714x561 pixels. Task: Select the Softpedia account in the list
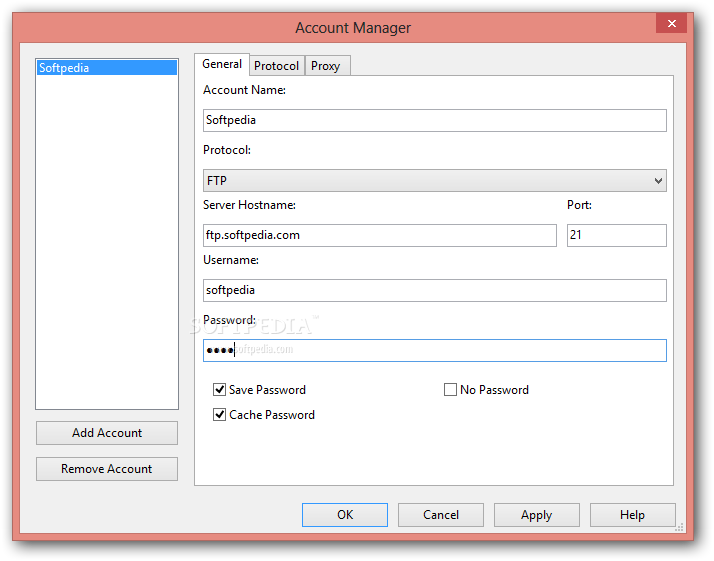coord(107,68)
